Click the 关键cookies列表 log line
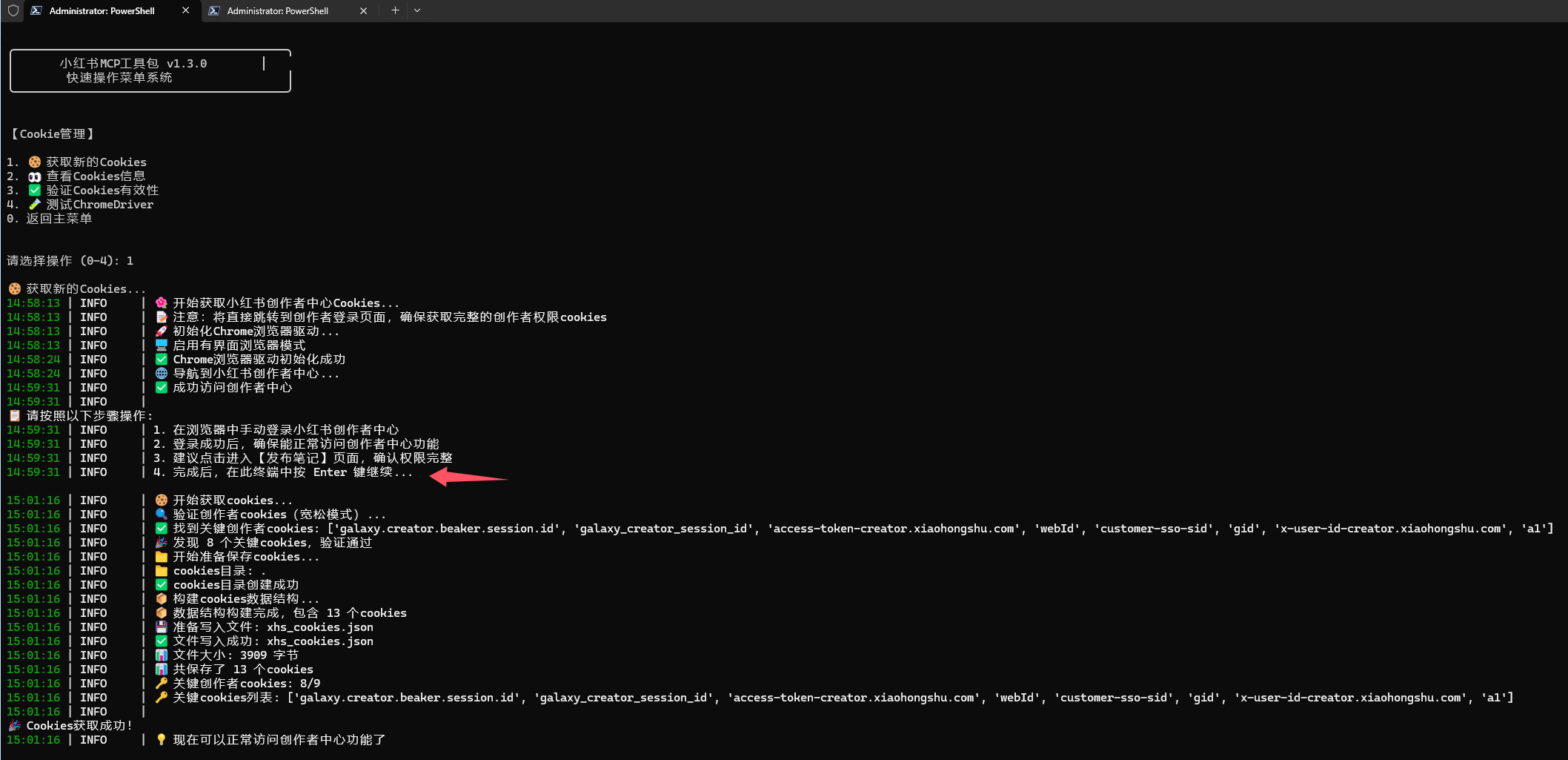The width and height of the screenshot is (1568, 760). click(x=843, y=697)
